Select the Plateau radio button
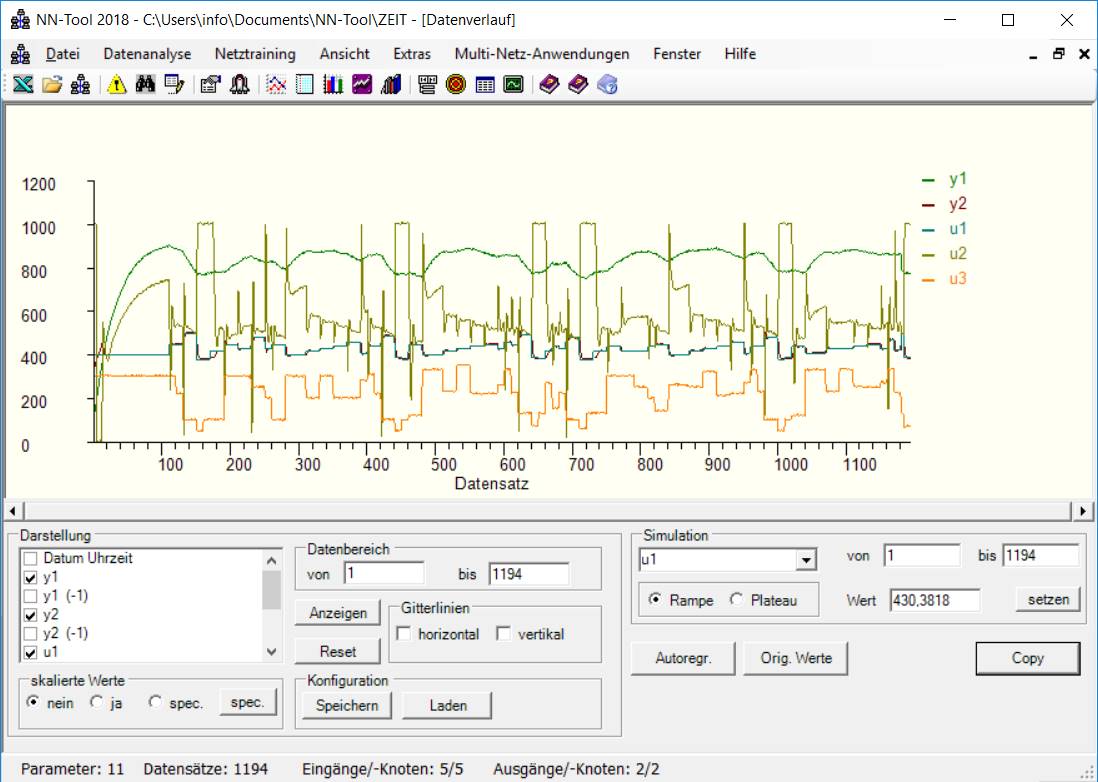The image size is (1098, 782). coord(737,600)
